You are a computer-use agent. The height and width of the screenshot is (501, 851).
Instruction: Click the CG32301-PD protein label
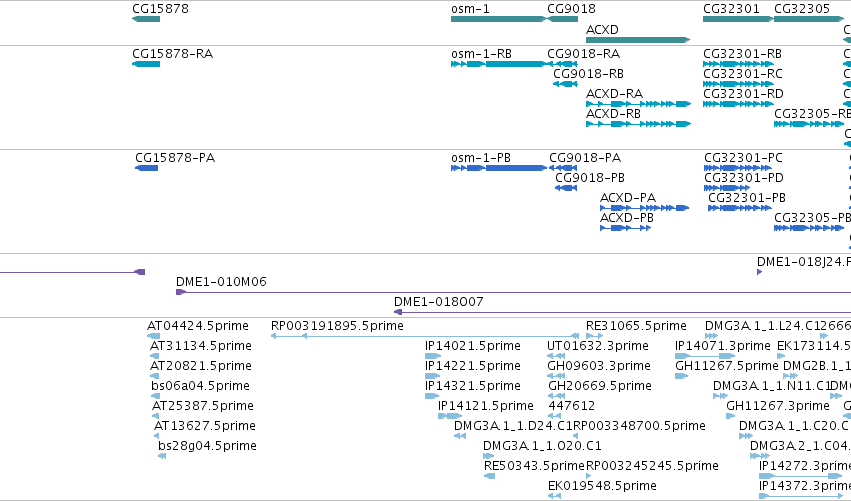click(x=744, y=178)
